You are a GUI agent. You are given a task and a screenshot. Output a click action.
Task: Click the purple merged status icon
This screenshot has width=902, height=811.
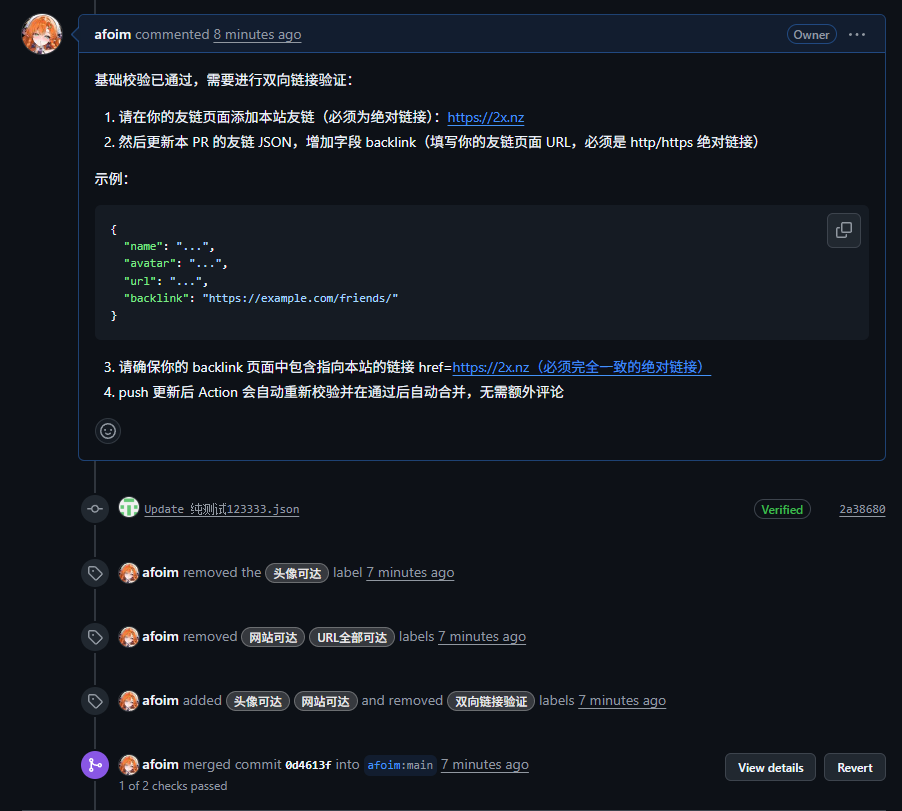(x=95, y=765)
